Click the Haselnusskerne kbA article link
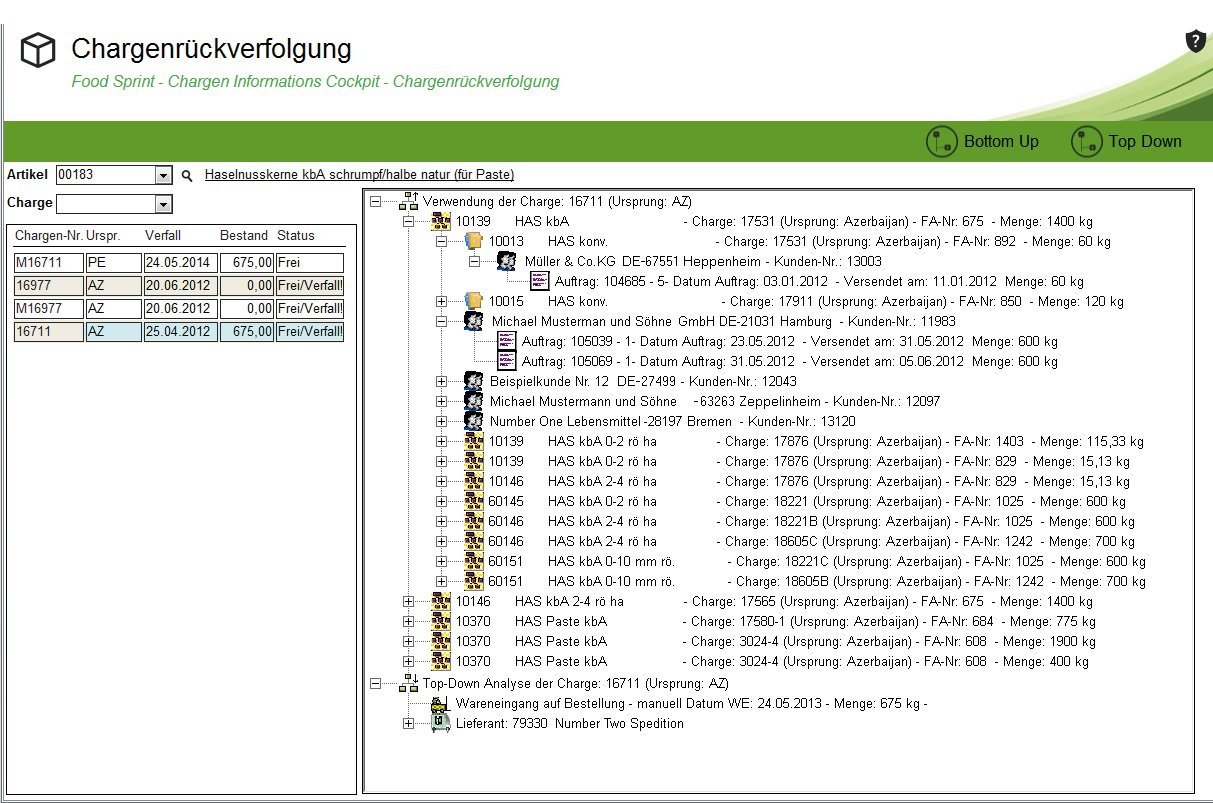Image resolution: width=1213 pixels, height=803 pixels. (x=359, y=175)
